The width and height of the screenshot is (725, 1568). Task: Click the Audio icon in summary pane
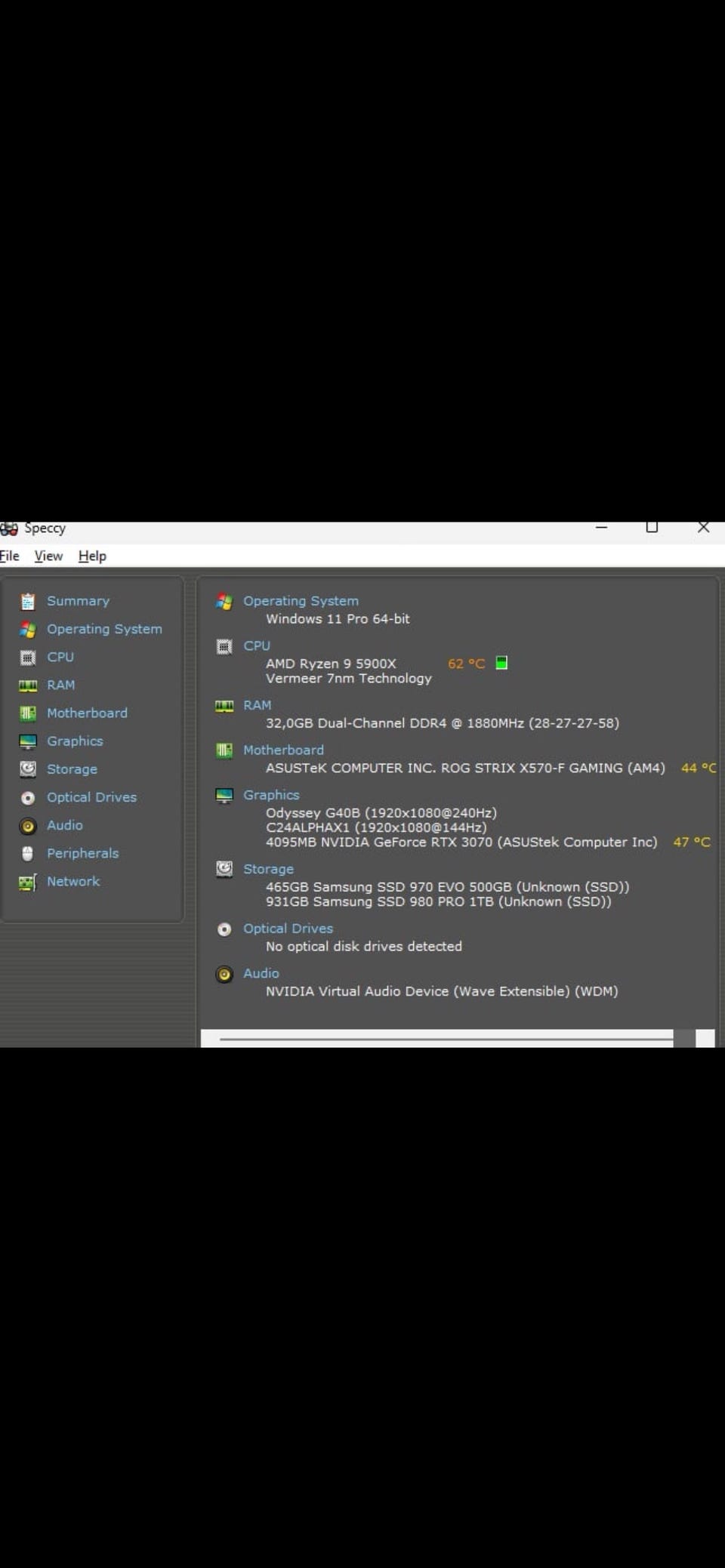point(224,974)
